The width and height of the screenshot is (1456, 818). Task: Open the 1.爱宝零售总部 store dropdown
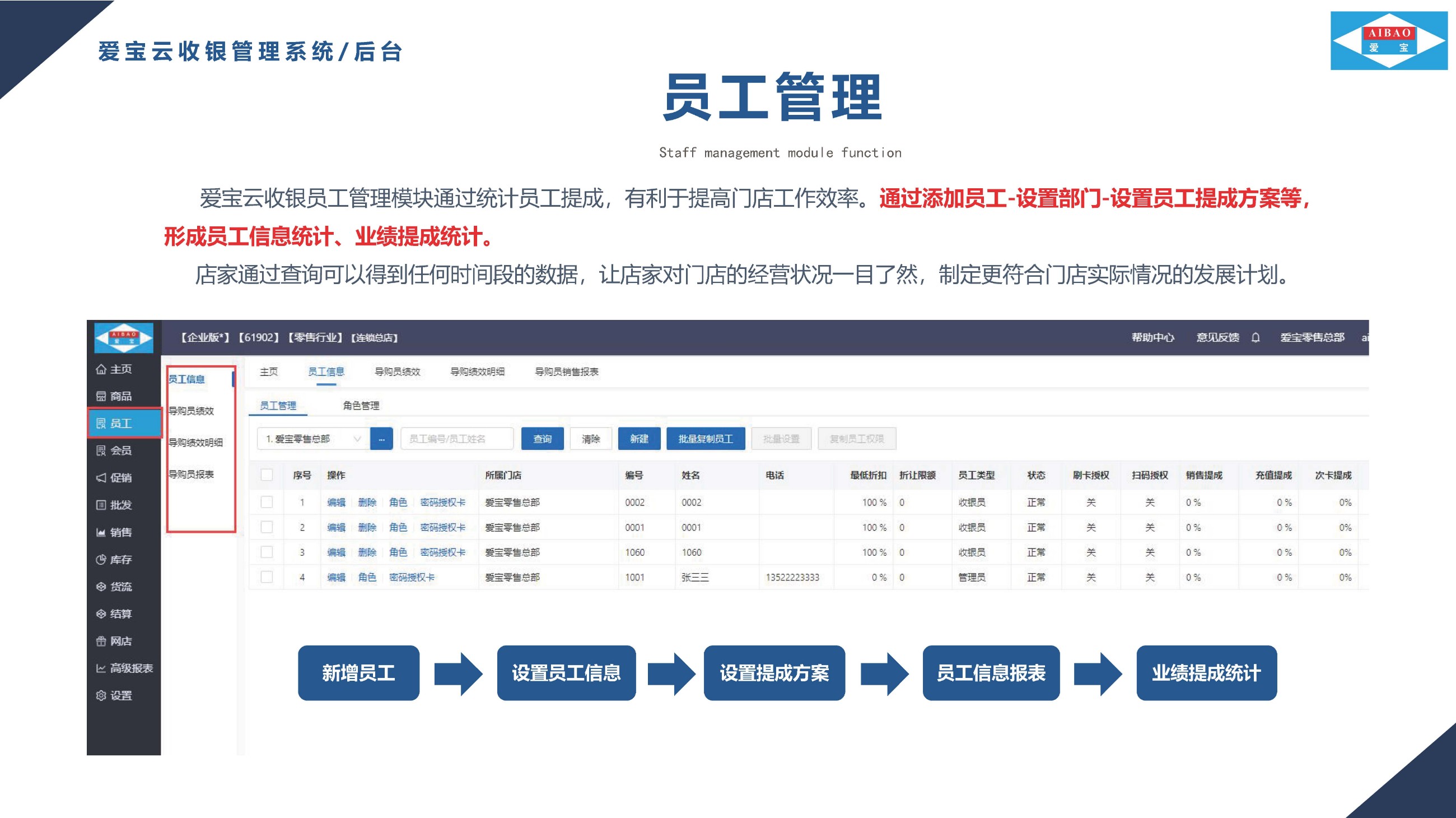tap(312, 439)
